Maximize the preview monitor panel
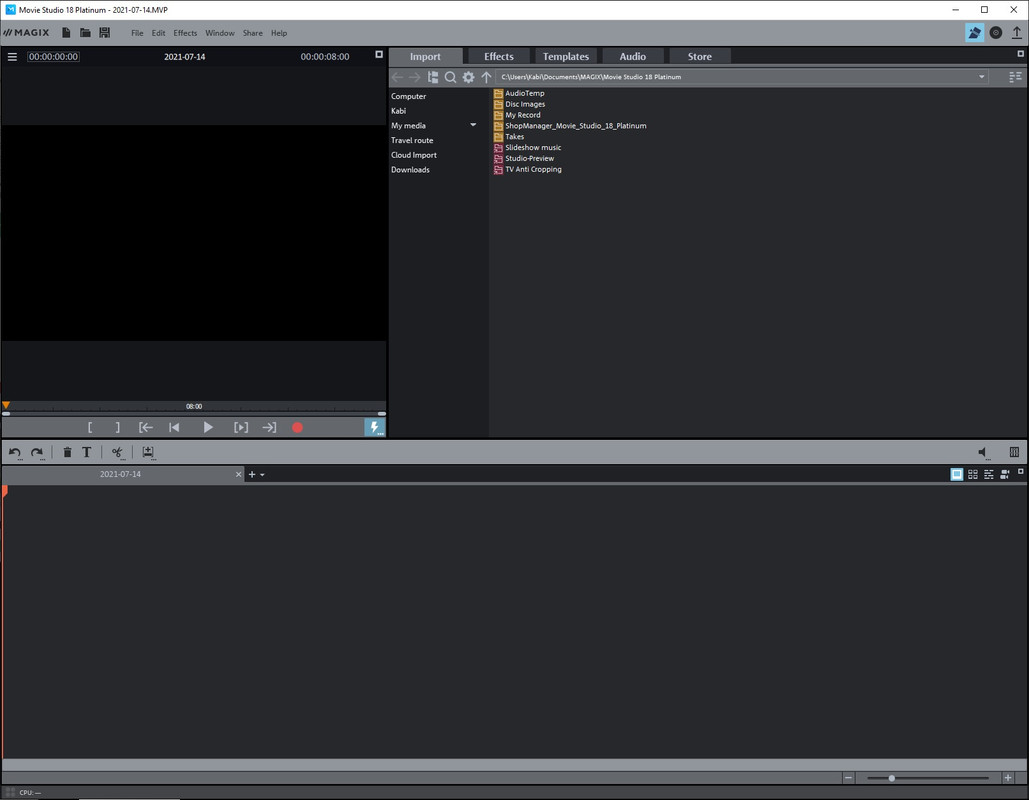The image size is (1029, 800). [x=379, y=54]
